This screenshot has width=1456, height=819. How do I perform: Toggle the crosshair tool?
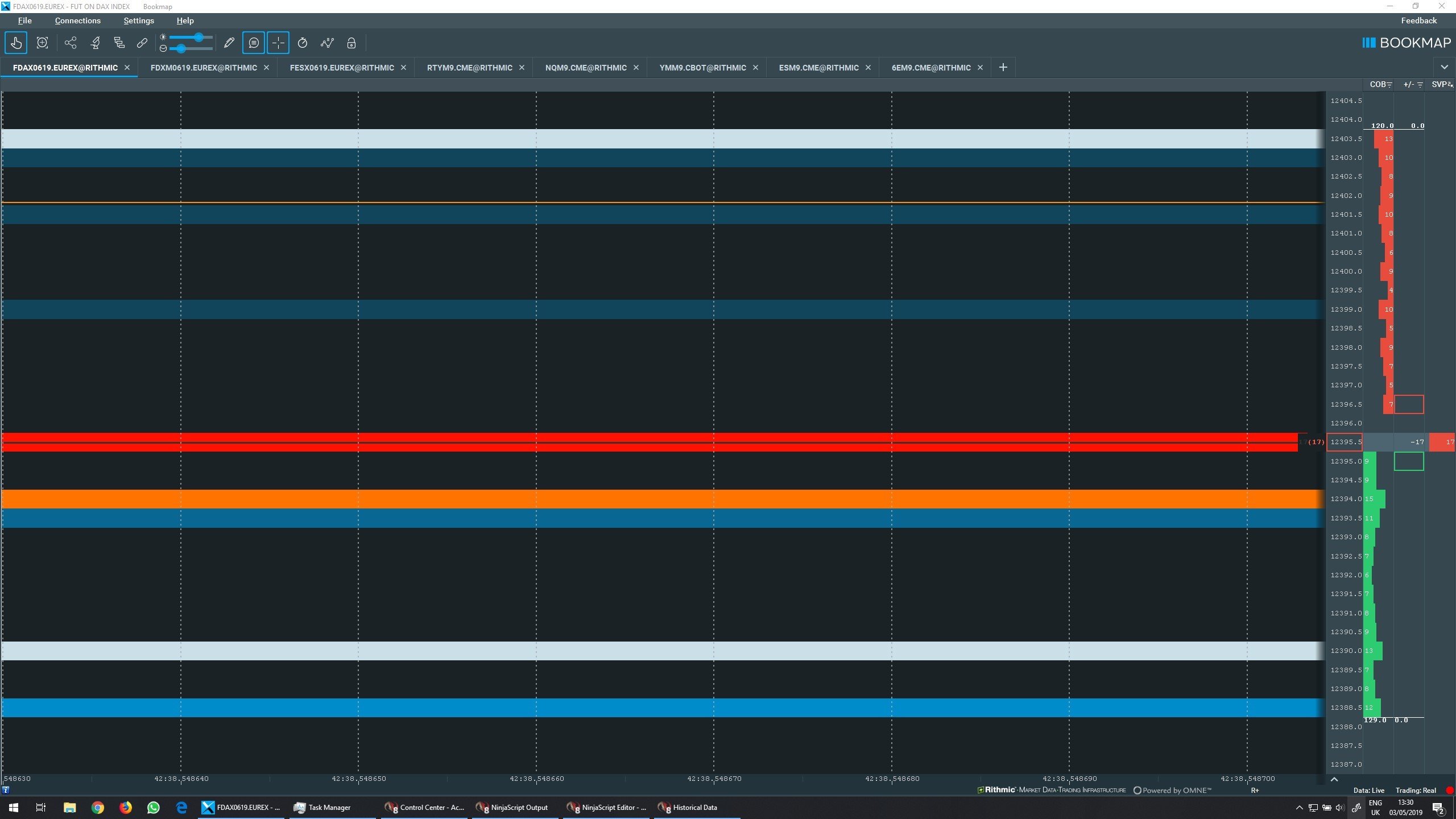pyautogui.click(x=278, y=43)
